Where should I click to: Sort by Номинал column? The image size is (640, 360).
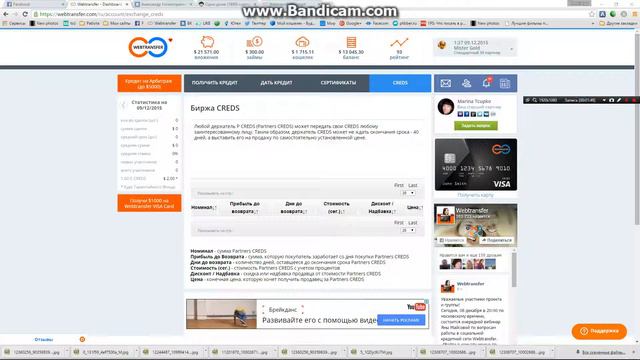tap(203, 208)
